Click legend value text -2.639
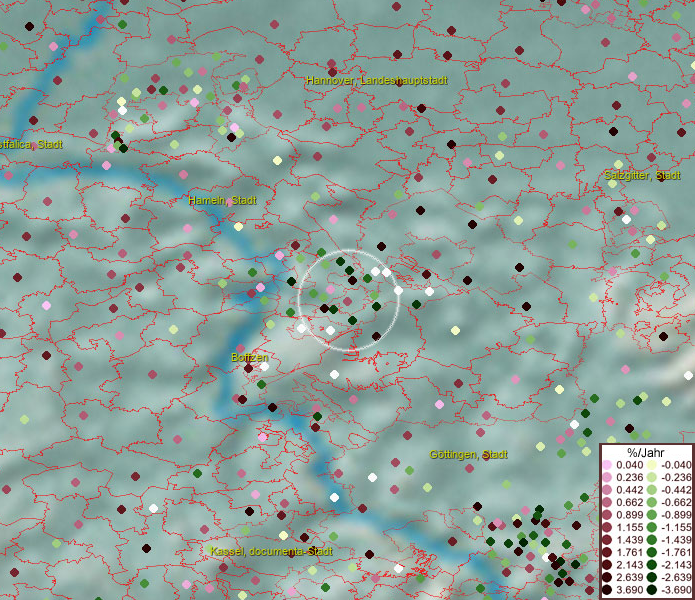 676,577
